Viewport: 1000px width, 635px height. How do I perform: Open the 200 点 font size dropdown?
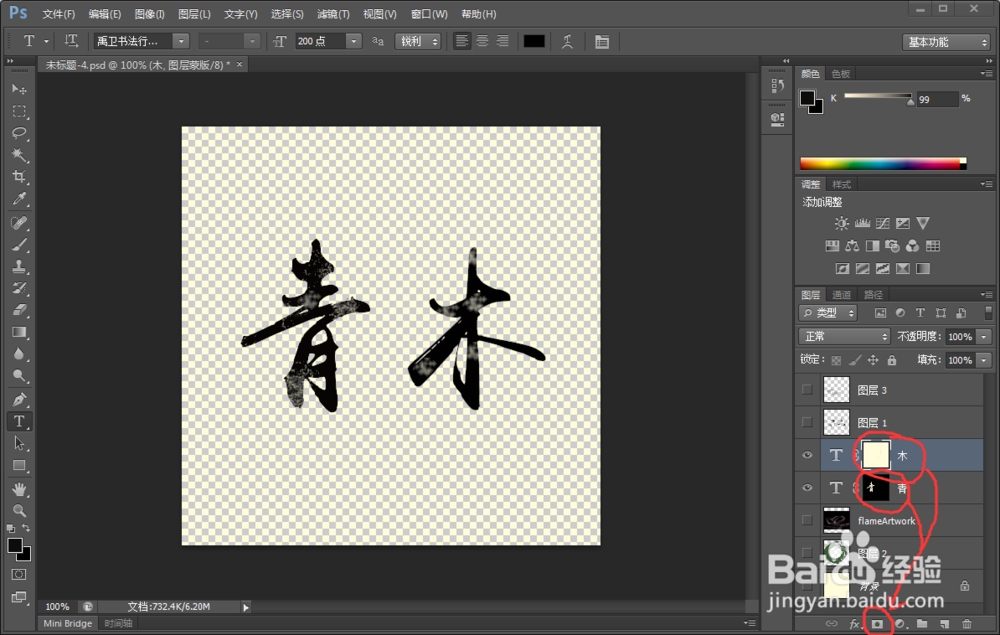click(x=354, y=41)
